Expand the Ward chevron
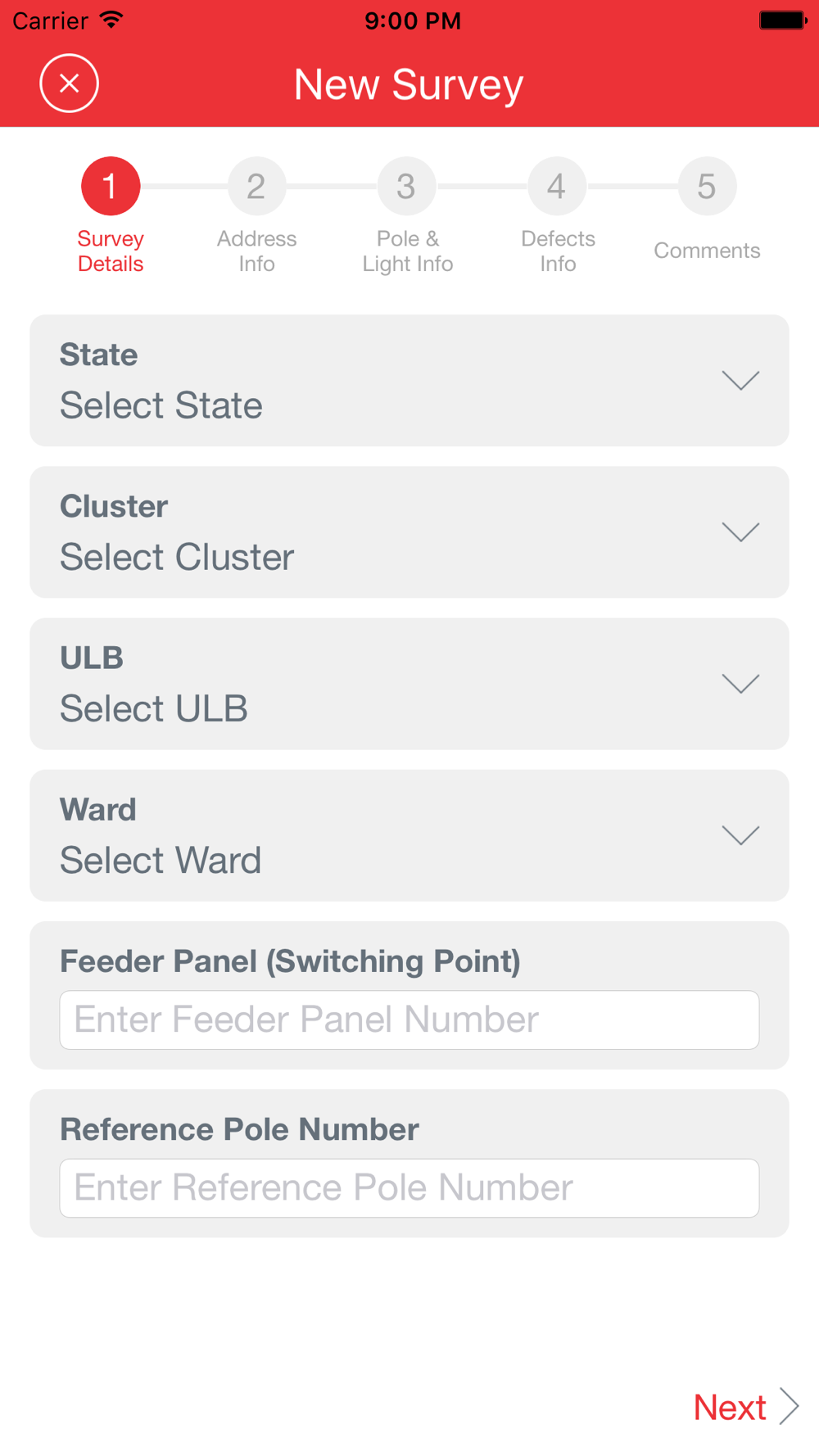 point(740,835)
